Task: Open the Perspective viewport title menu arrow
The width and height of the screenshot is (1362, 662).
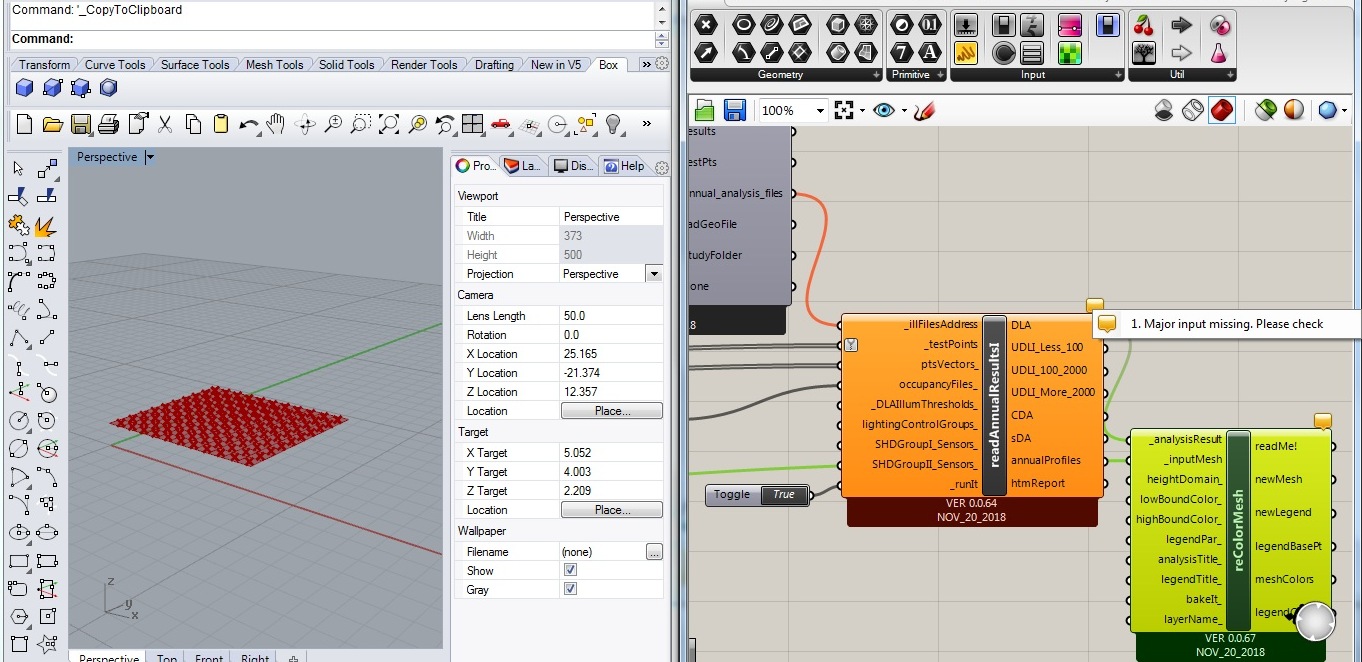Action: point(150,157)
